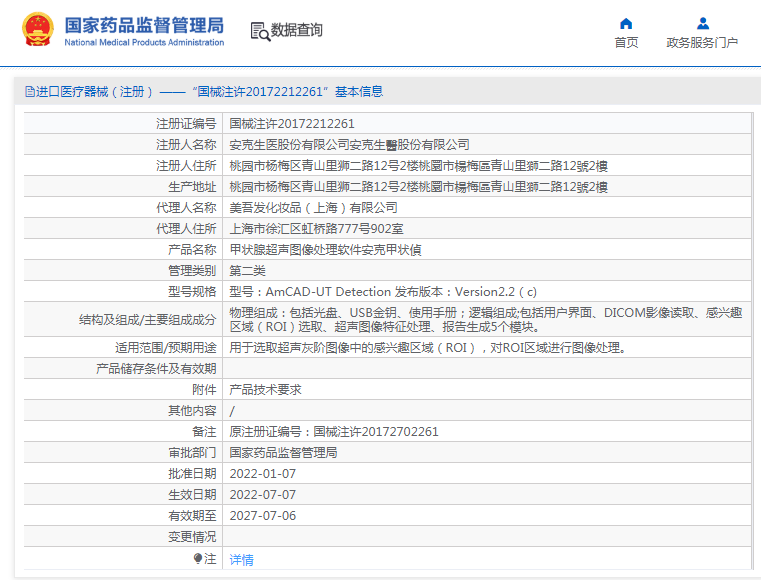Click the 注册人住所 address value

[418, 166]
